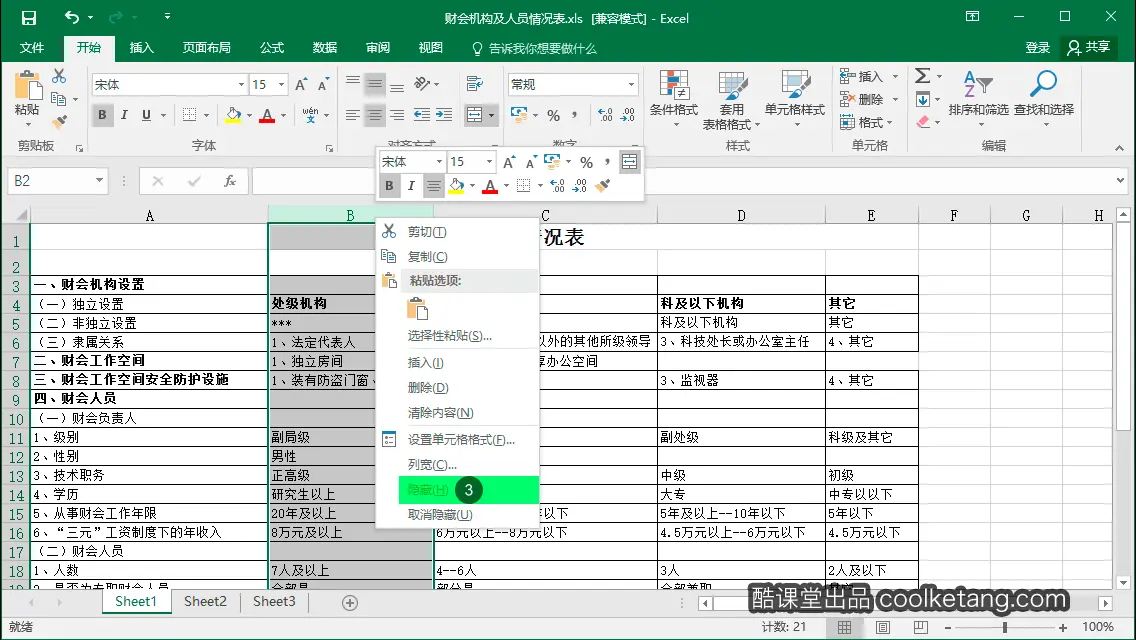Toggle align left in ribbon
The image size is (1136, 640).
[x=352, y=115]
